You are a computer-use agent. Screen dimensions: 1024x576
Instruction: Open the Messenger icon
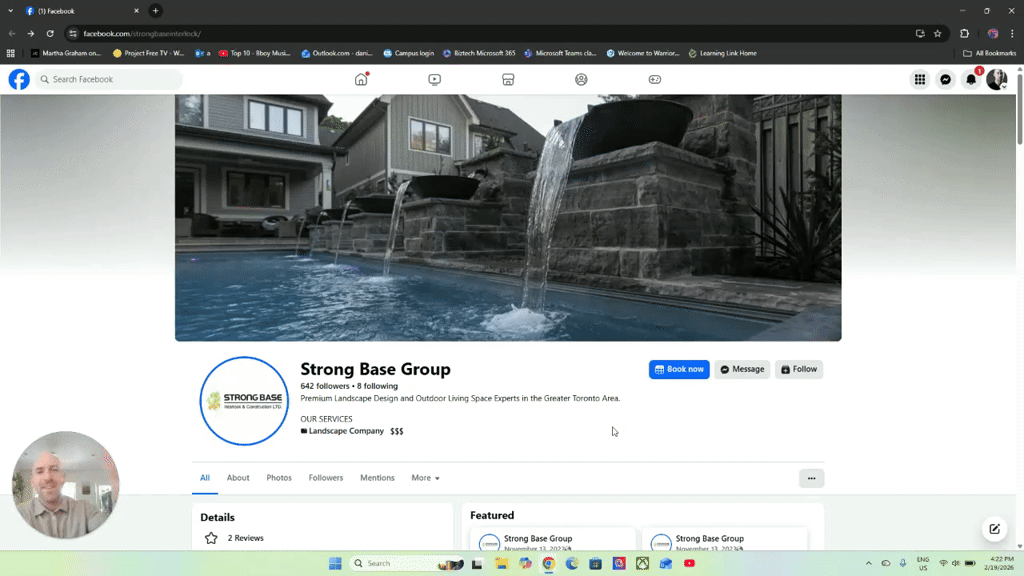click(946, 79)
